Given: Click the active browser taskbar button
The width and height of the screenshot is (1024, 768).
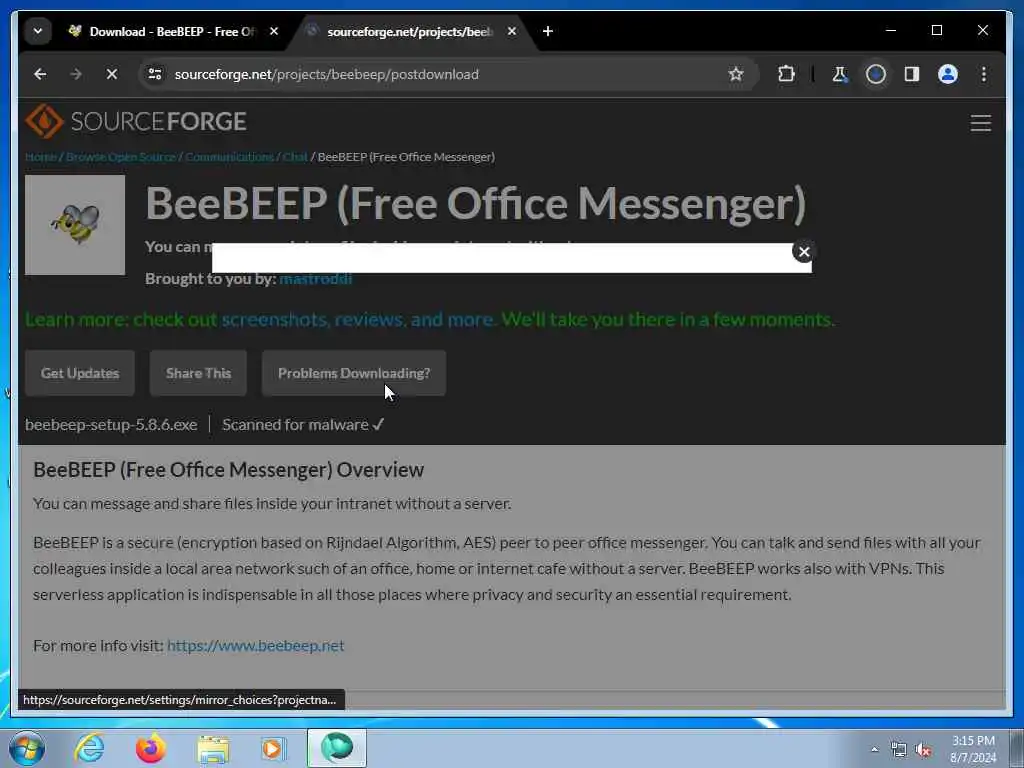Looking at the screenshot, I should [x=337, y=748].
